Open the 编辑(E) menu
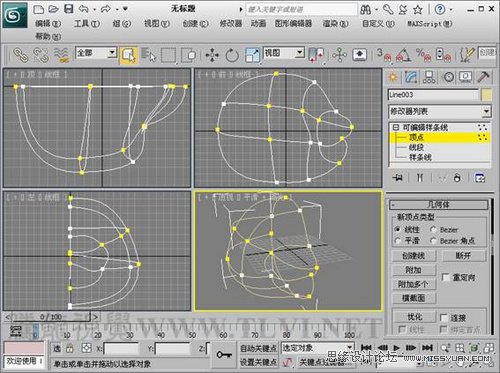The height and width of the screenshot is (373, 500). point(48,23)
